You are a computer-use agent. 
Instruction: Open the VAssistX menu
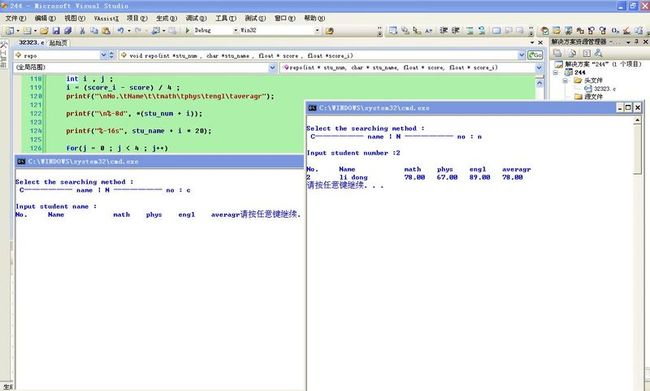[106, 18]
